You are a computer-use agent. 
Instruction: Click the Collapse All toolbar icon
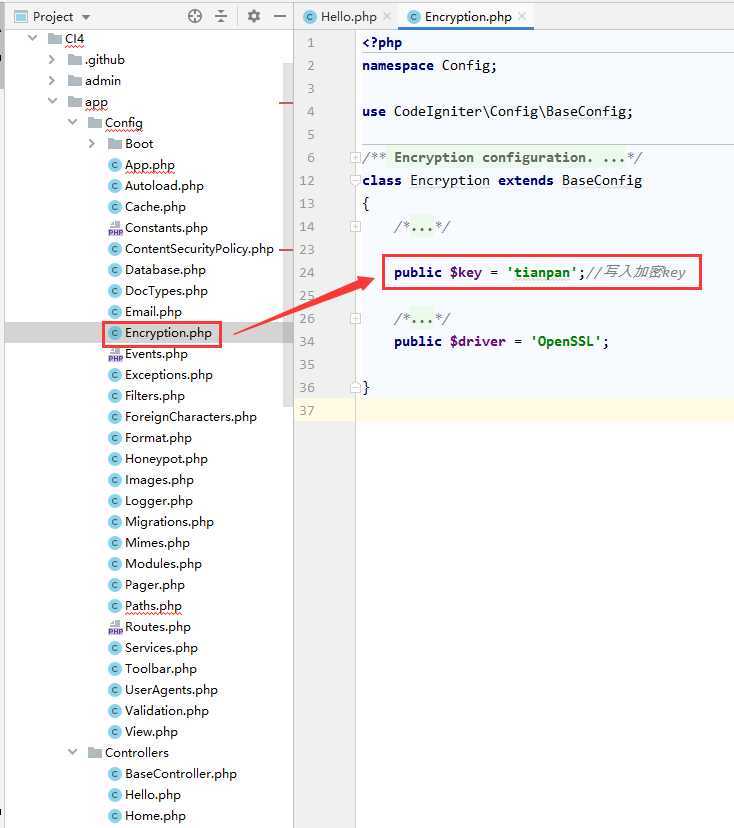[x=221, y=16]
